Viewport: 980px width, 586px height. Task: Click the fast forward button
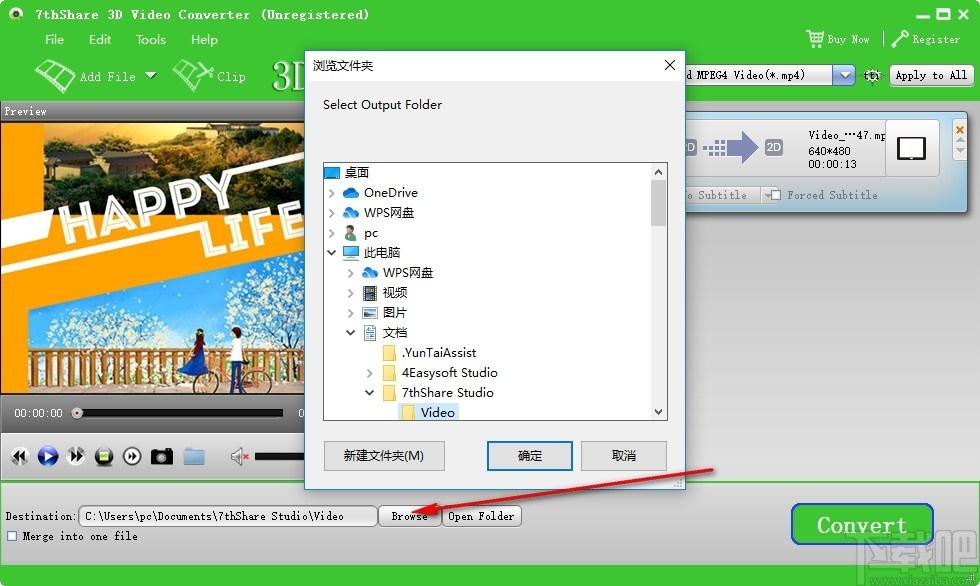pos(76,456)
